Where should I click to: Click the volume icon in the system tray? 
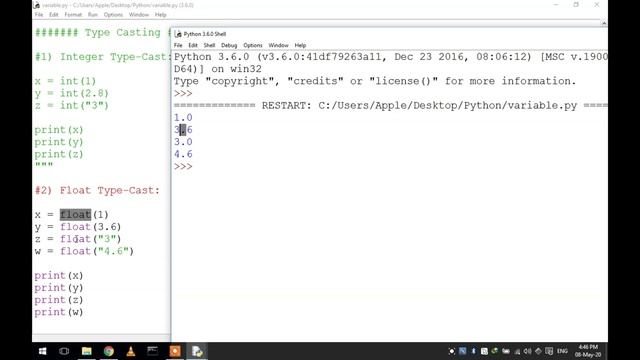(x=527, y=351)
